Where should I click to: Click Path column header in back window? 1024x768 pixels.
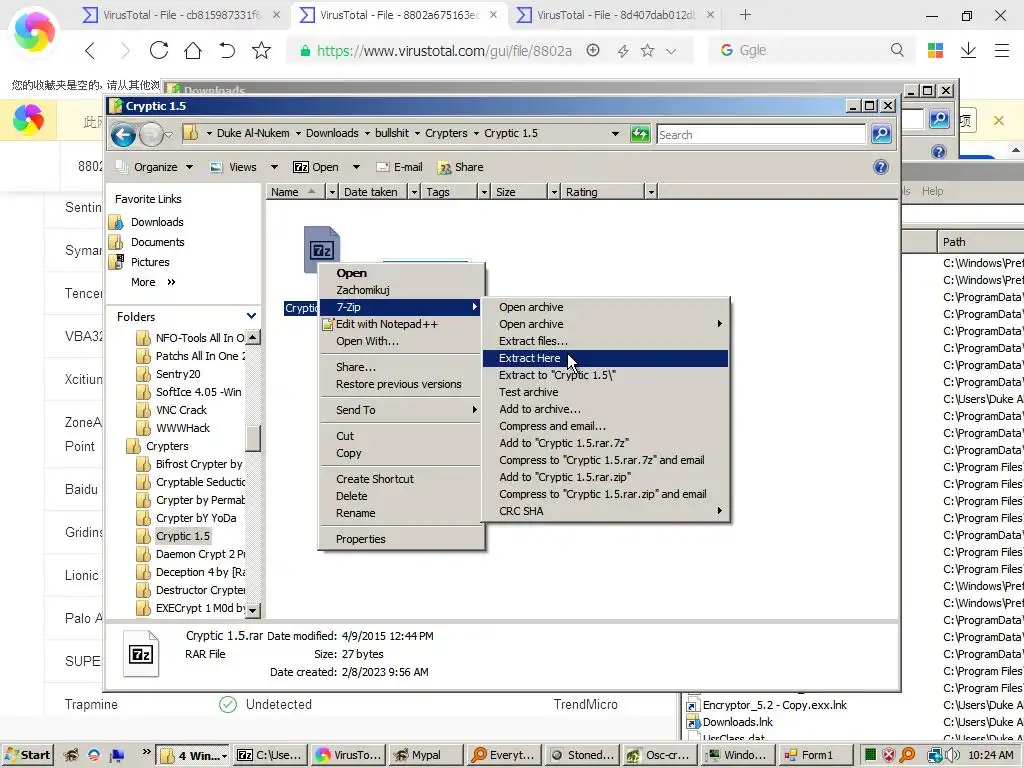(x=980, y=242)
